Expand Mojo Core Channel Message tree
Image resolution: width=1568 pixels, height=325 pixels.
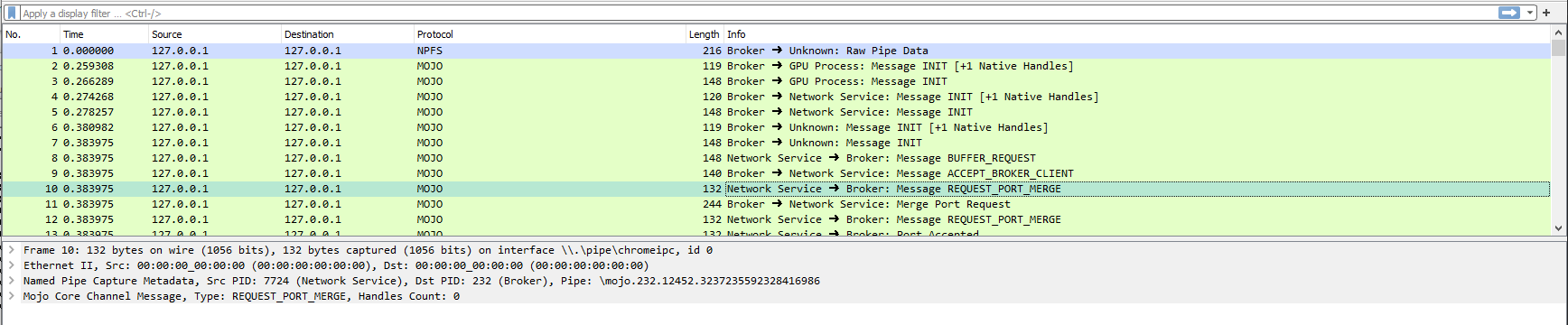click(11, 296)
